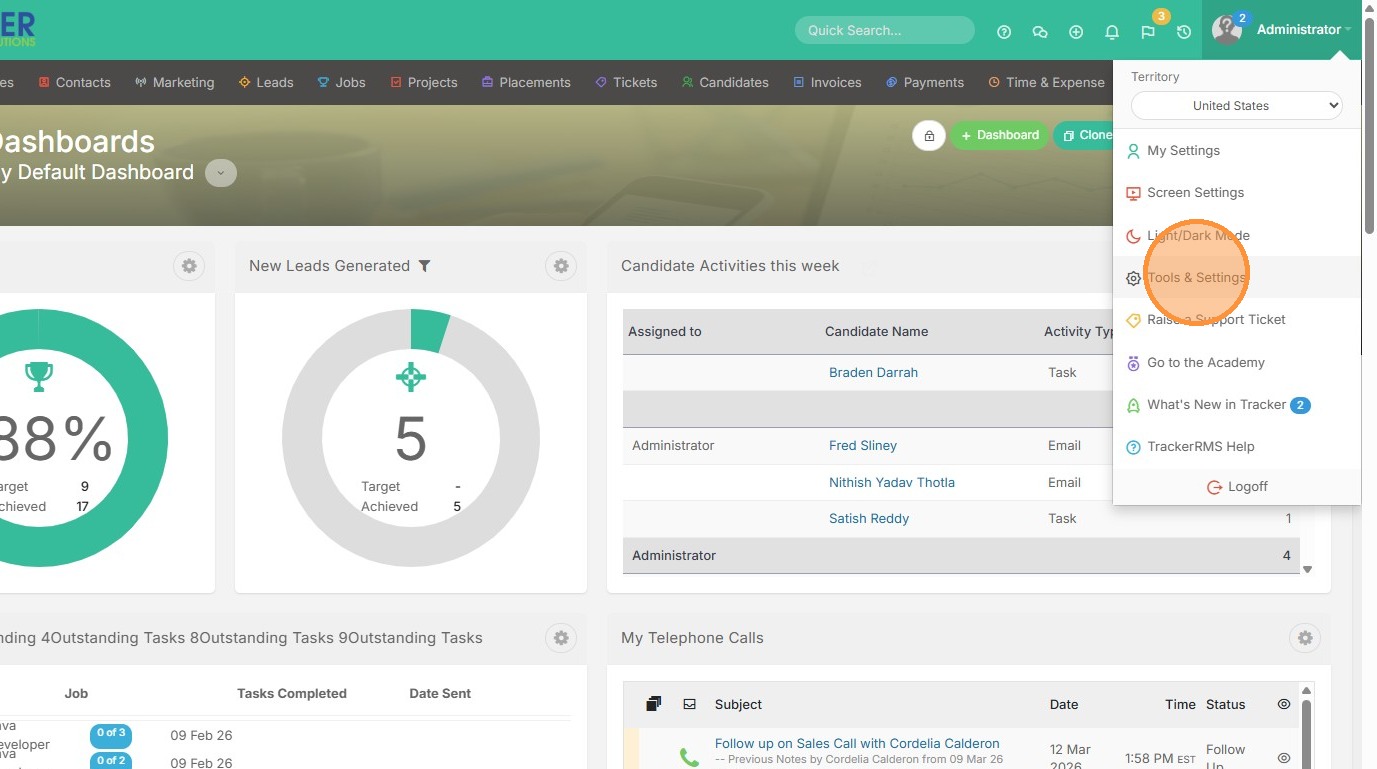The width and height of the screenshot is (1377, 769).
Task: Click the green Dashboard button
Action: [x=999, y=135]
